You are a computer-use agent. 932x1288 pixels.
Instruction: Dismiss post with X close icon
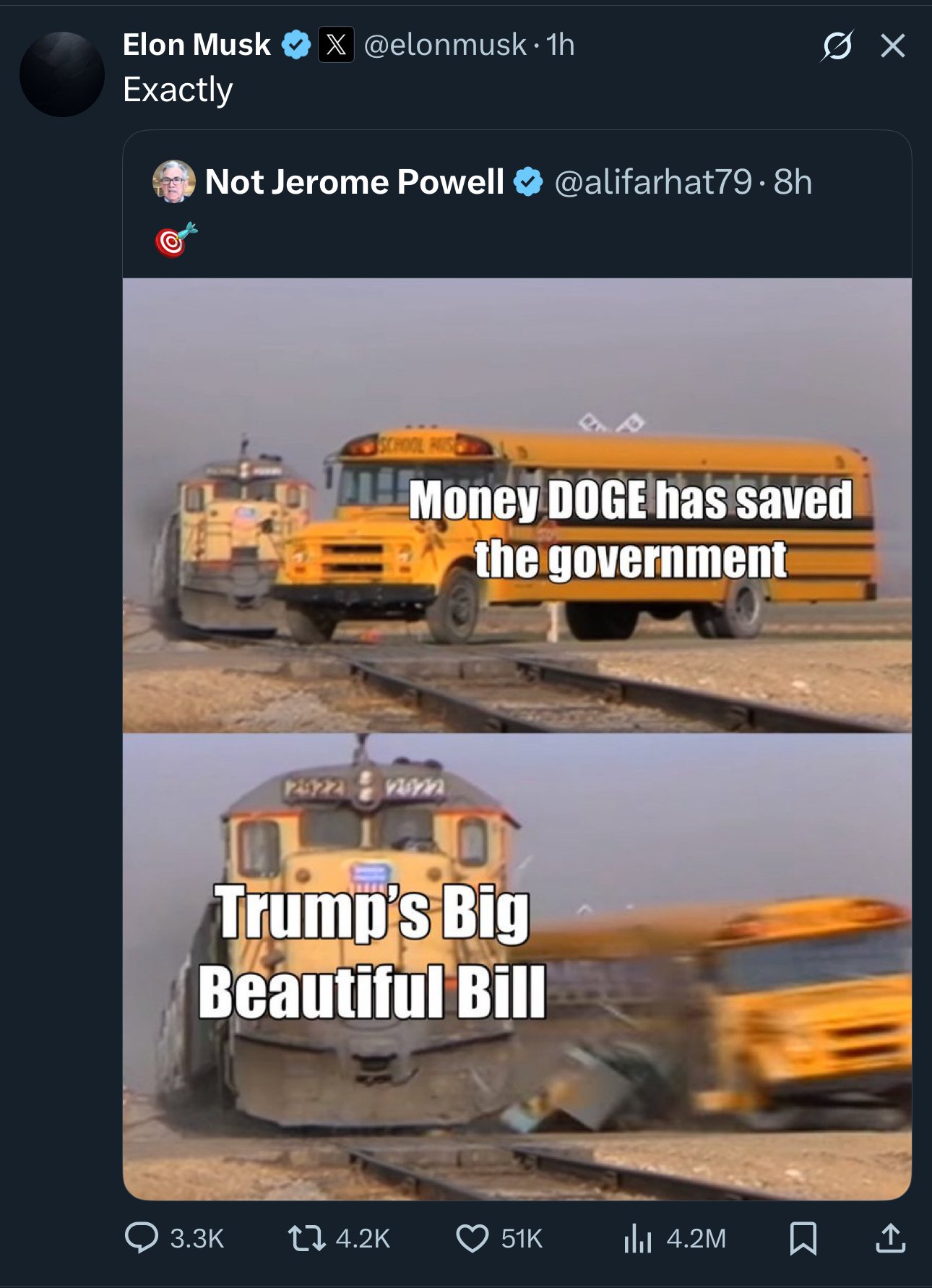[893, 46]
